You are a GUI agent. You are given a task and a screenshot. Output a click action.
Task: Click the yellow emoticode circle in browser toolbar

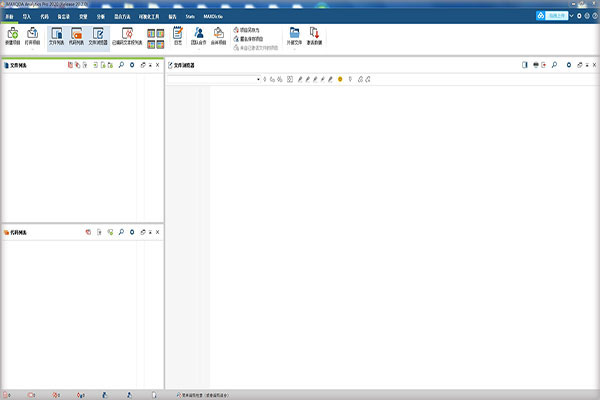[x=340, y=79]
